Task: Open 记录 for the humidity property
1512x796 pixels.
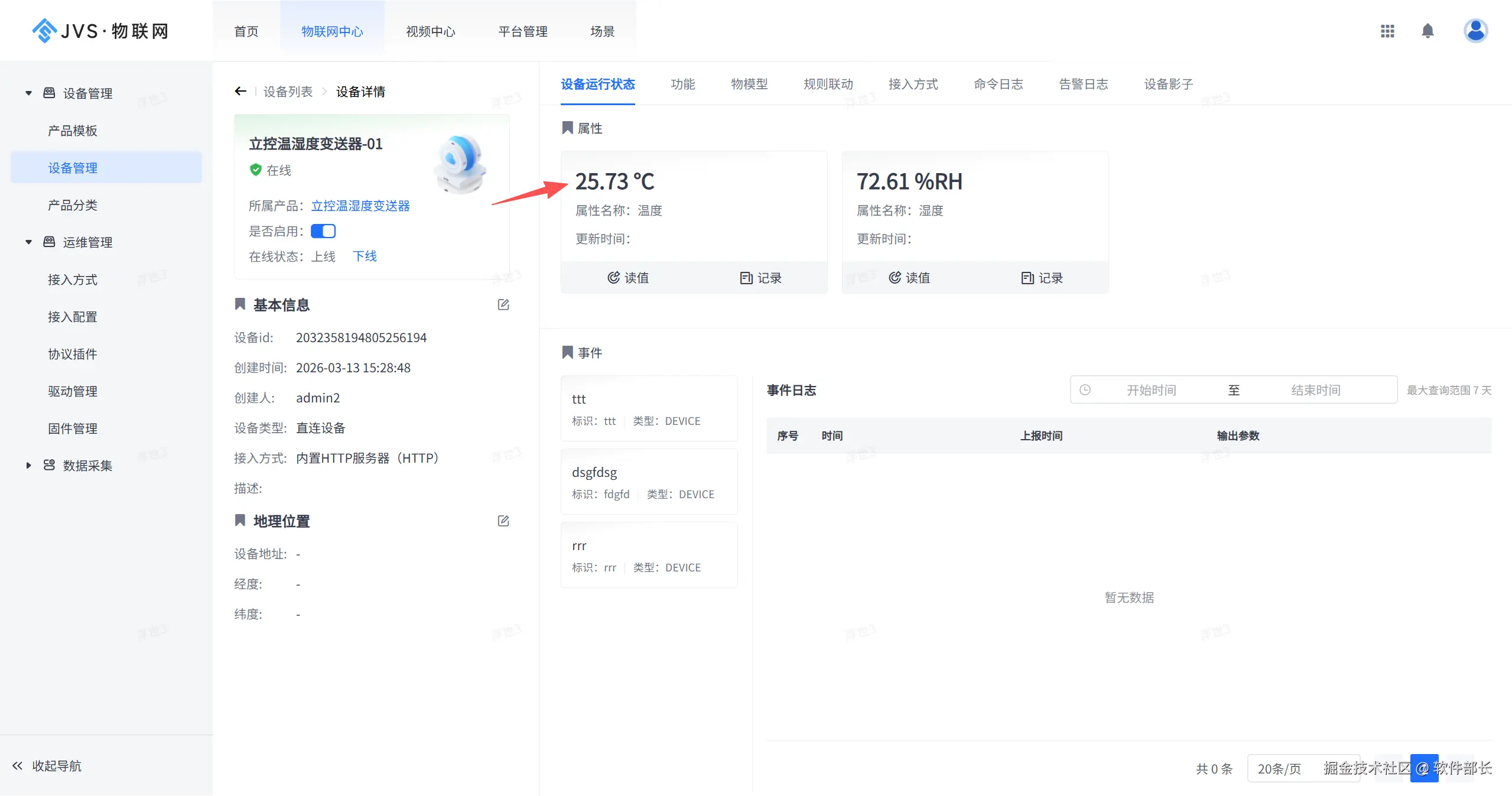Action: 1042,278
